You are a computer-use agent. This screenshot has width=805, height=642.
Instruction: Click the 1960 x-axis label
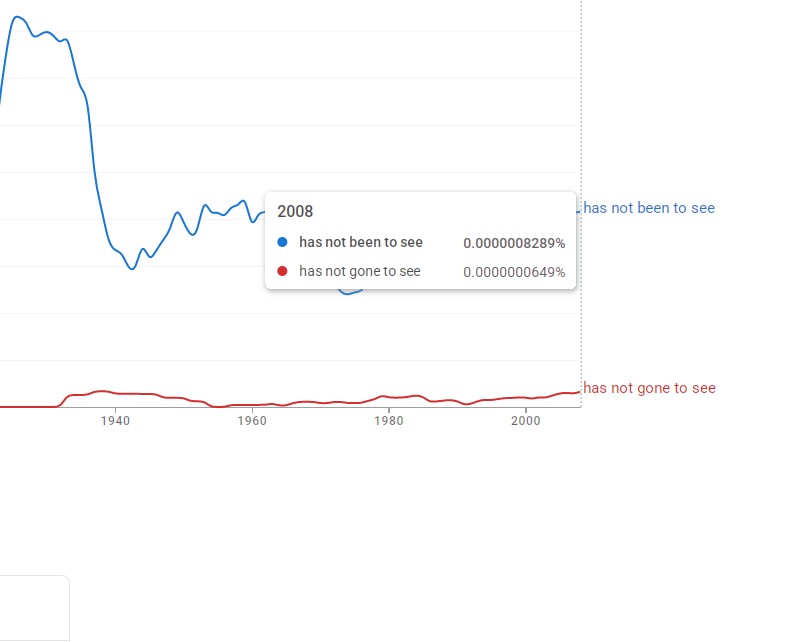click(x=252, y=422)
